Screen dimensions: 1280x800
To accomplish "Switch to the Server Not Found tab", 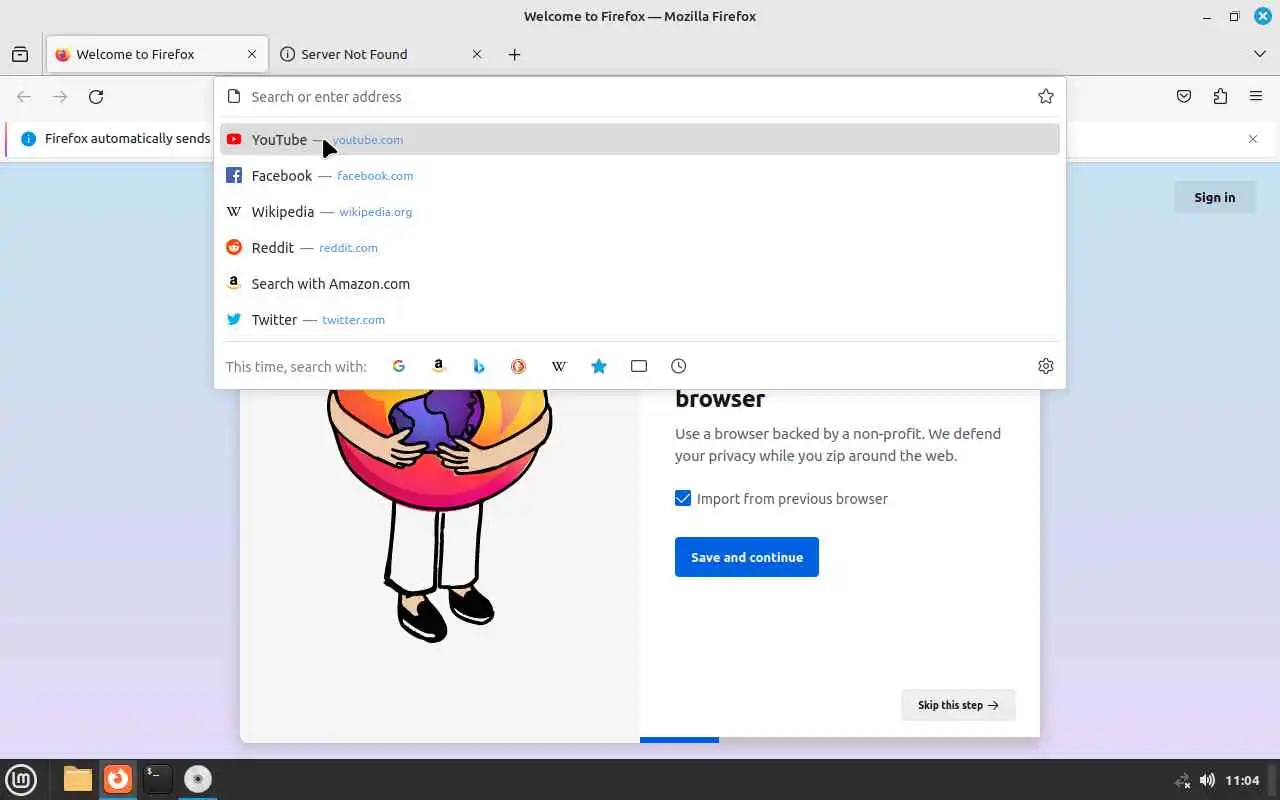I will [x=382, y=54].
